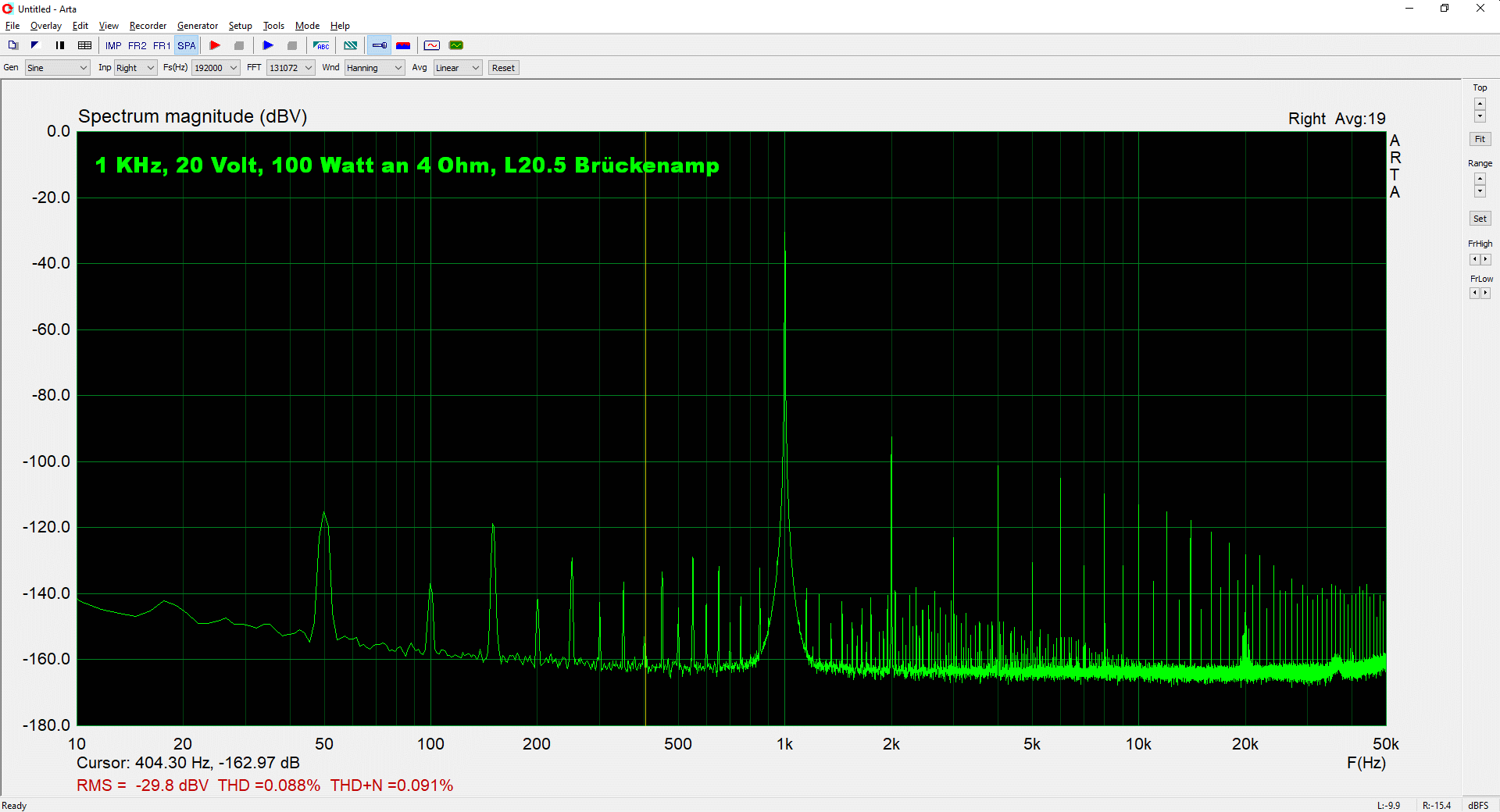This screenshot has width=1500, height=812.
Task: Click the Fit button in side panel
Action: tap(1480, 139)
